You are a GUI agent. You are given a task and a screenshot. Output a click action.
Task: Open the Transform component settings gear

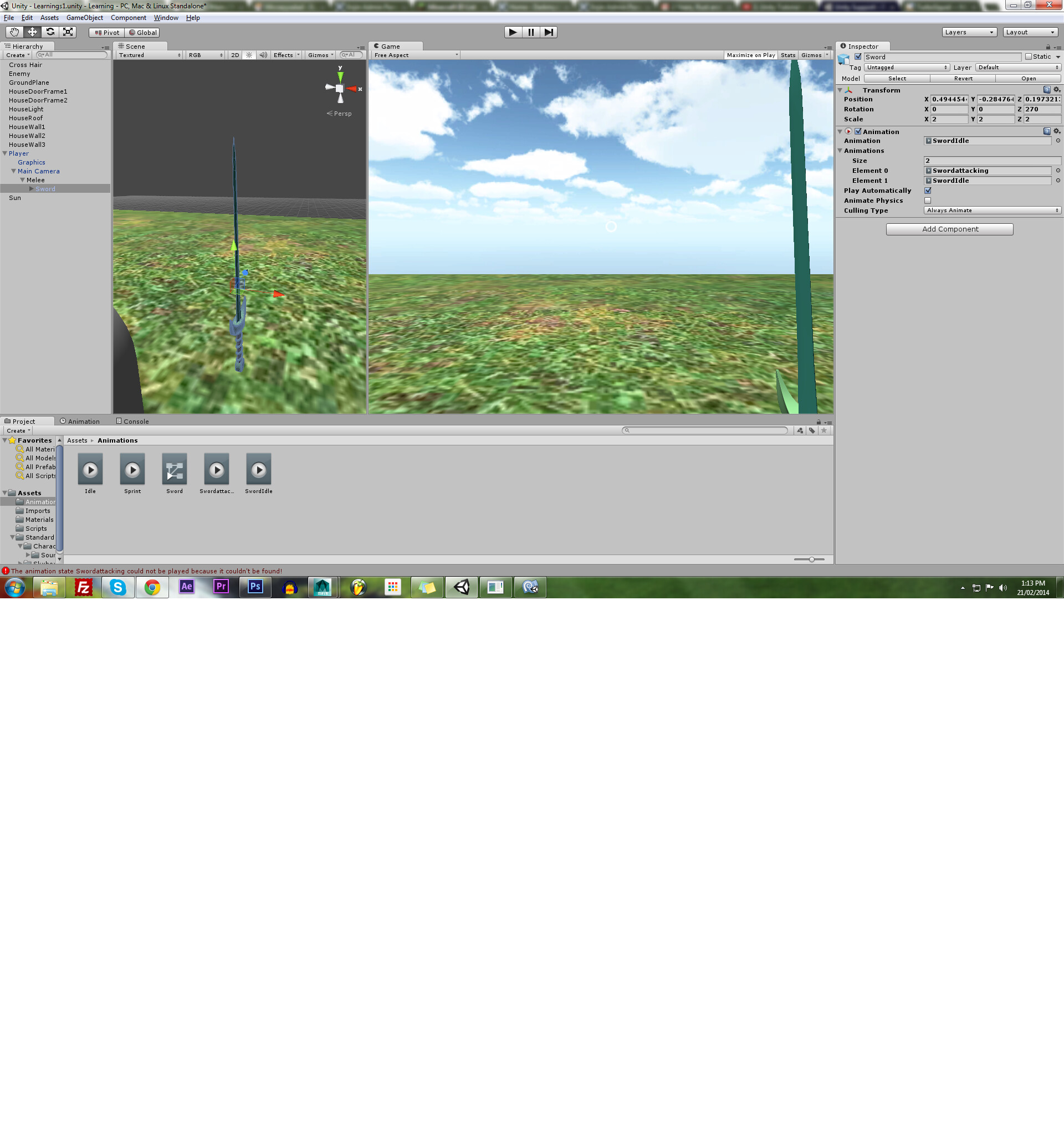(1057, 90)
